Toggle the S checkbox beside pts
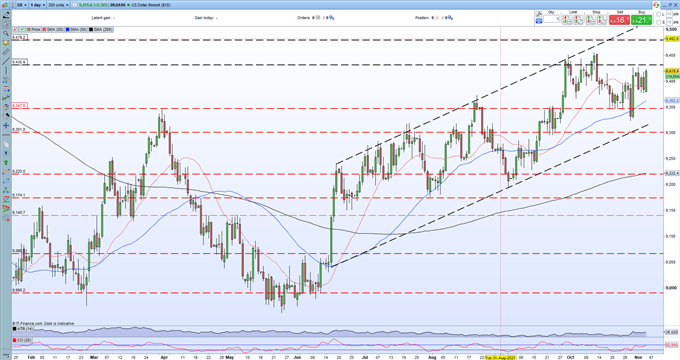This screenshot has height=360, width=680. [x=658, y=22]
